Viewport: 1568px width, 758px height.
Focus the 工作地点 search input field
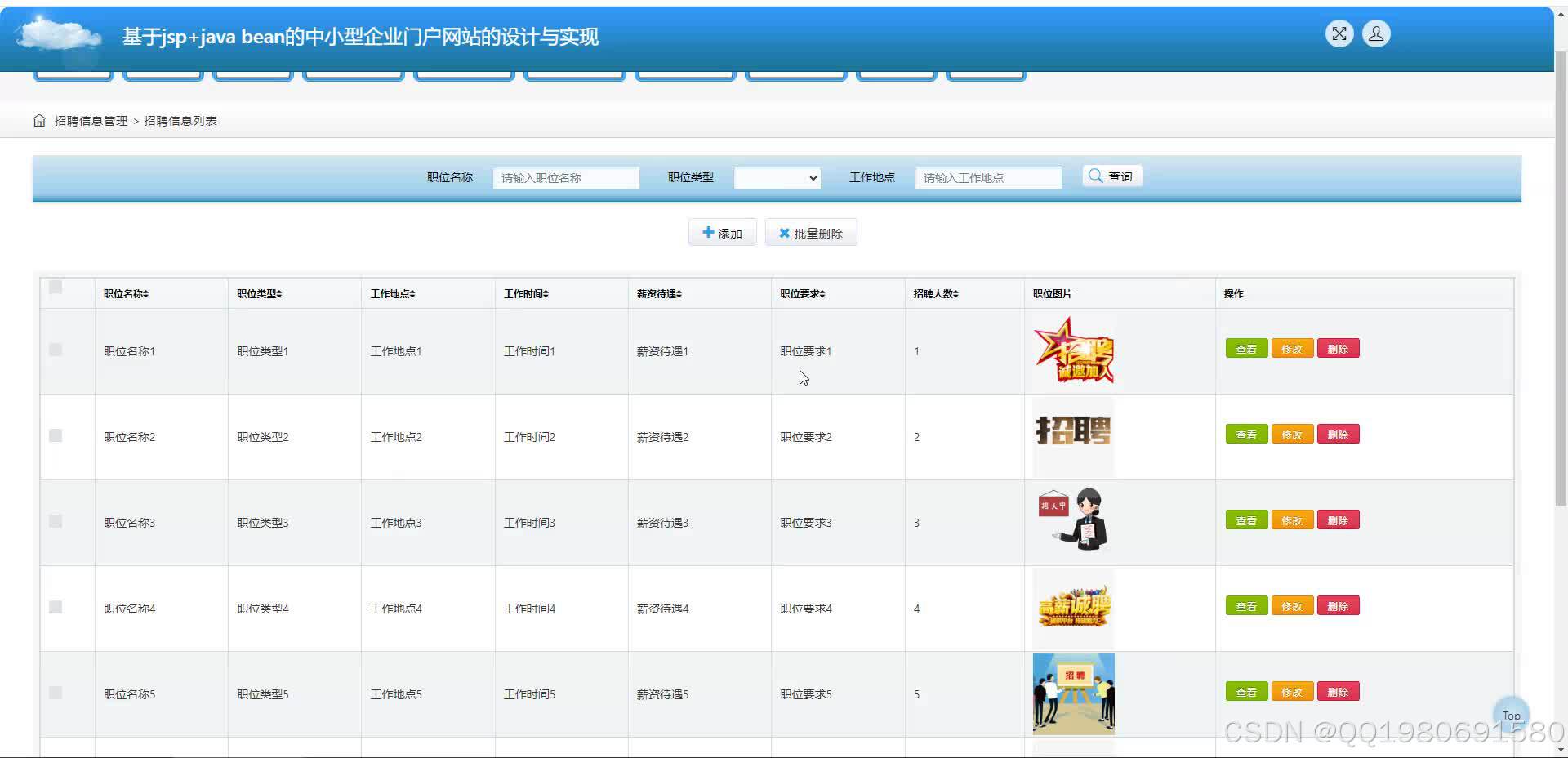click(x=988, y=178)
